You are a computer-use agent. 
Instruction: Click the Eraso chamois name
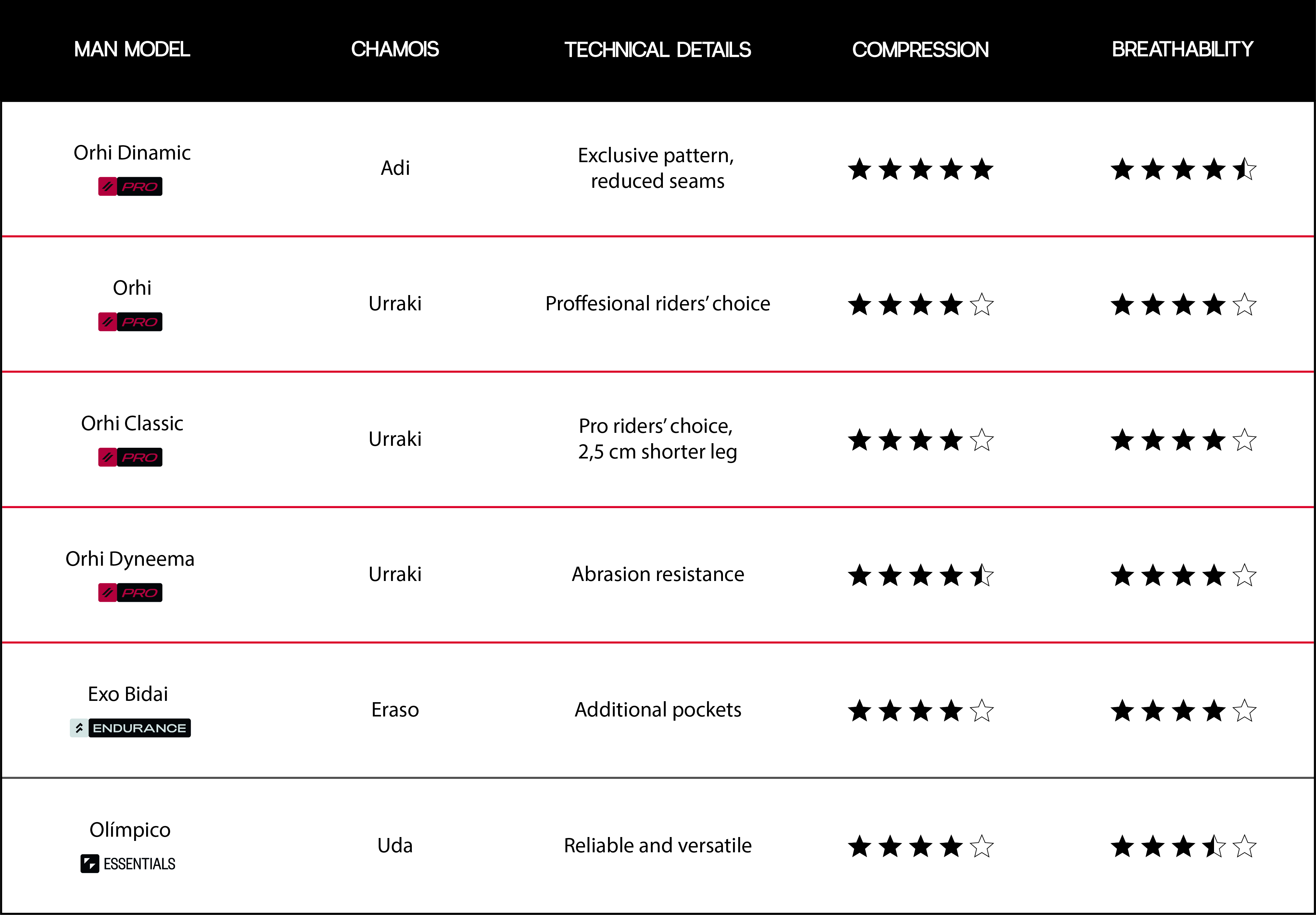pos(395,710)
